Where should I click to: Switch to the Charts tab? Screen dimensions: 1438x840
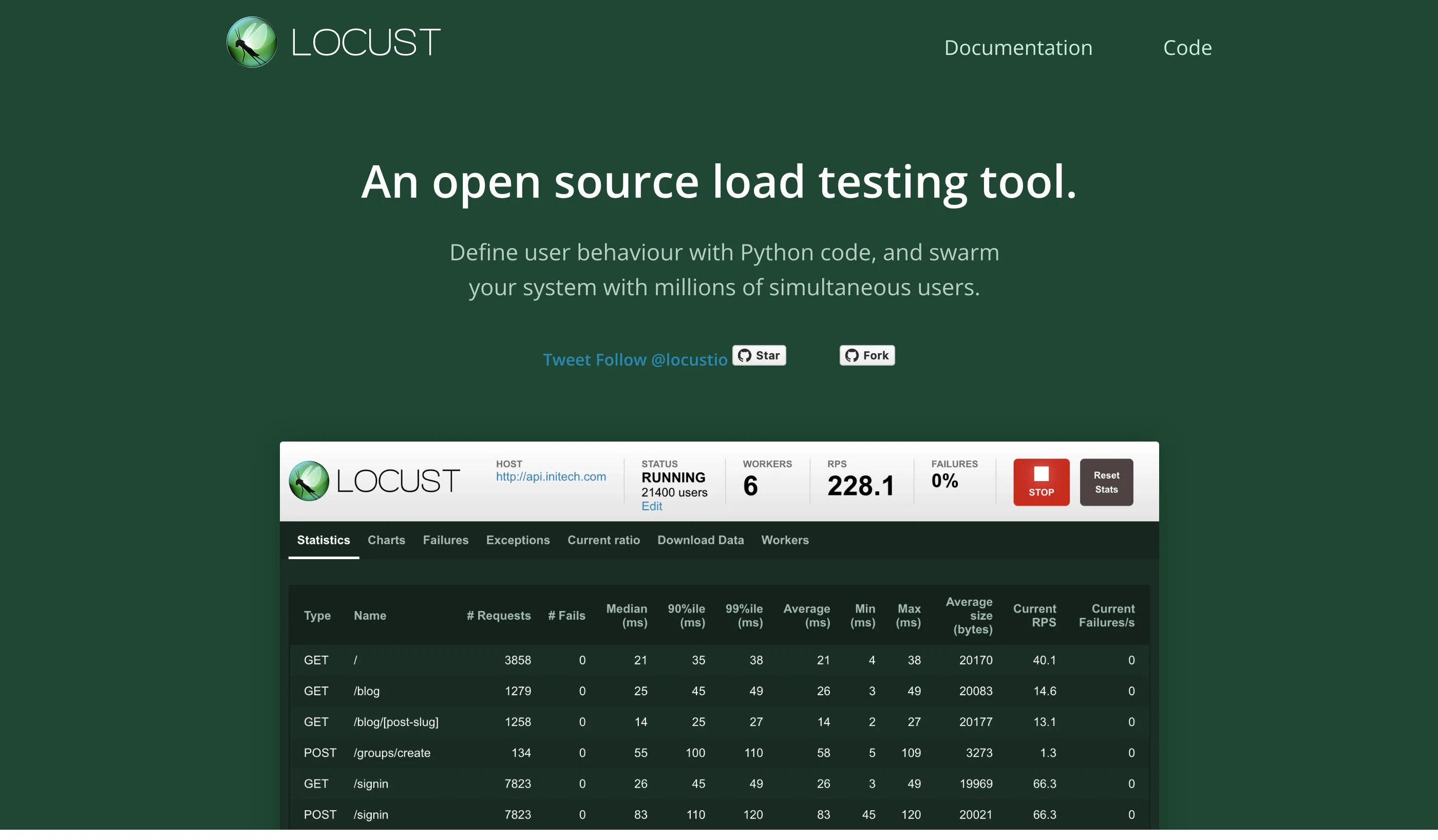point(386,540)
